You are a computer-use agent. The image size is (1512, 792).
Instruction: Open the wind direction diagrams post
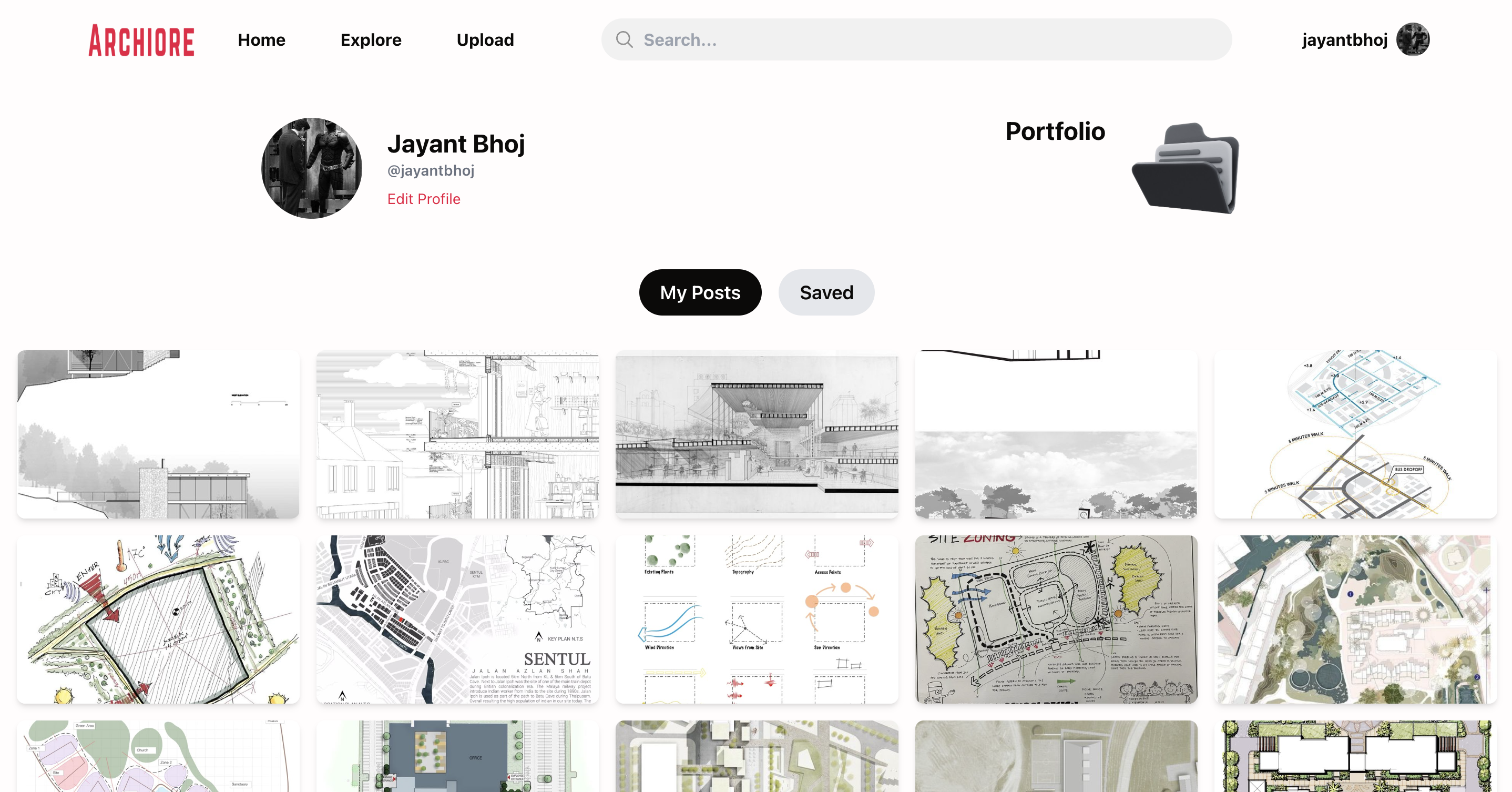pos(757,620)
